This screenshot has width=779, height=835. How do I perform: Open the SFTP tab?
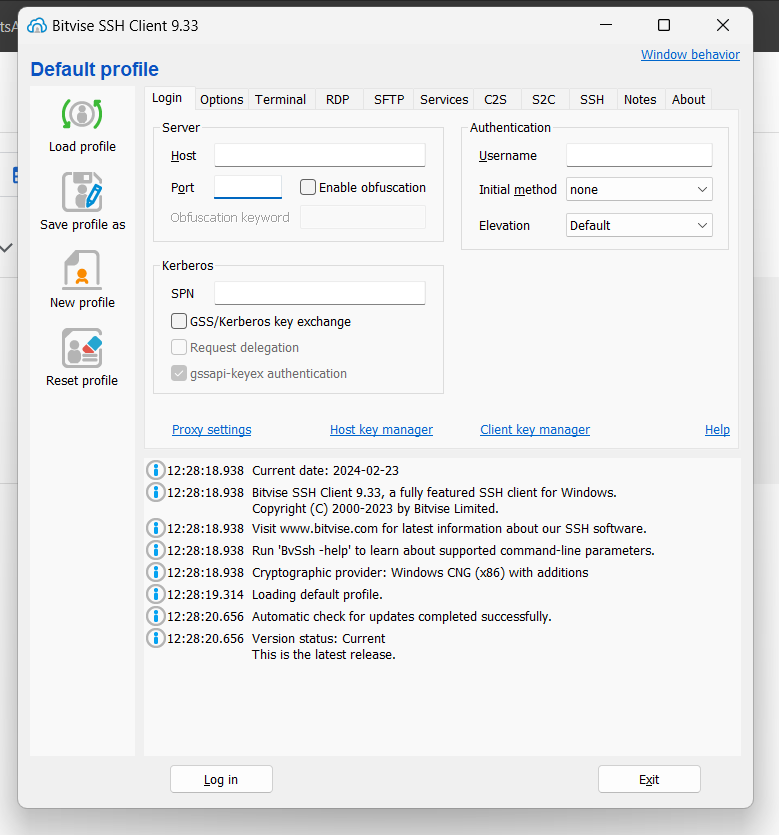[x=389, y=100]
